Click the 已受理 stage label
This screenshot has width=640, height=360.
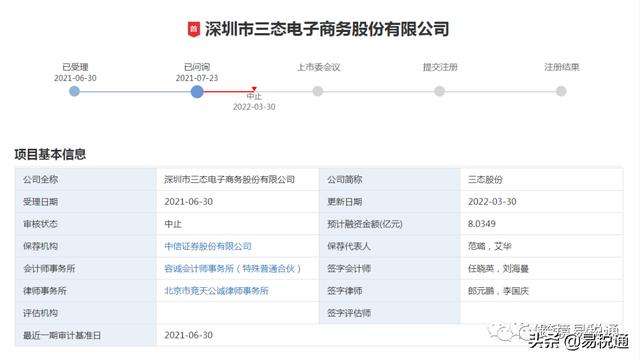click(x=75, y=67)
